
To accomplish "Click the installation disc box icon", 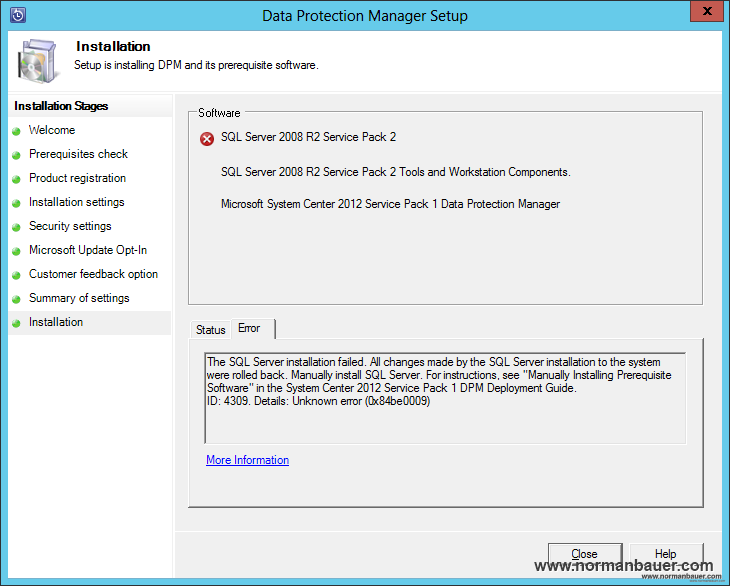I will [x=38, y=61].
